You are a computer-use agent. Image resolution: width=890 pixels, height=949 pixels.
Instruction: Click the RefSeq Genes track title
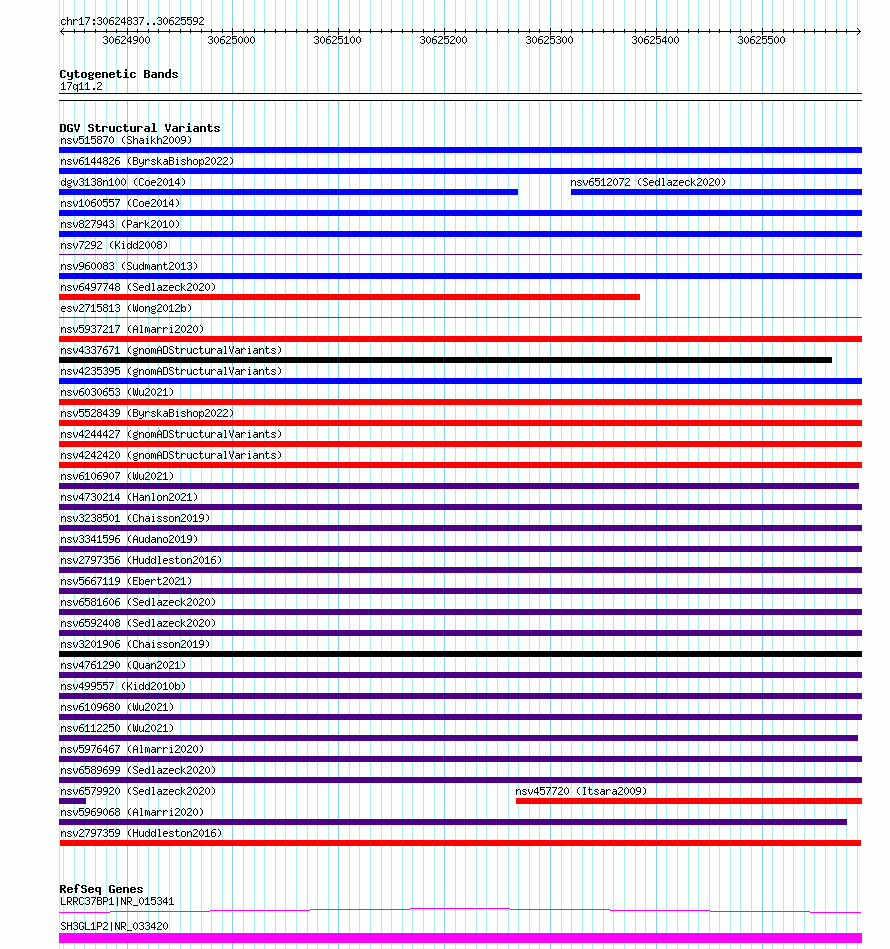point(101,888)
